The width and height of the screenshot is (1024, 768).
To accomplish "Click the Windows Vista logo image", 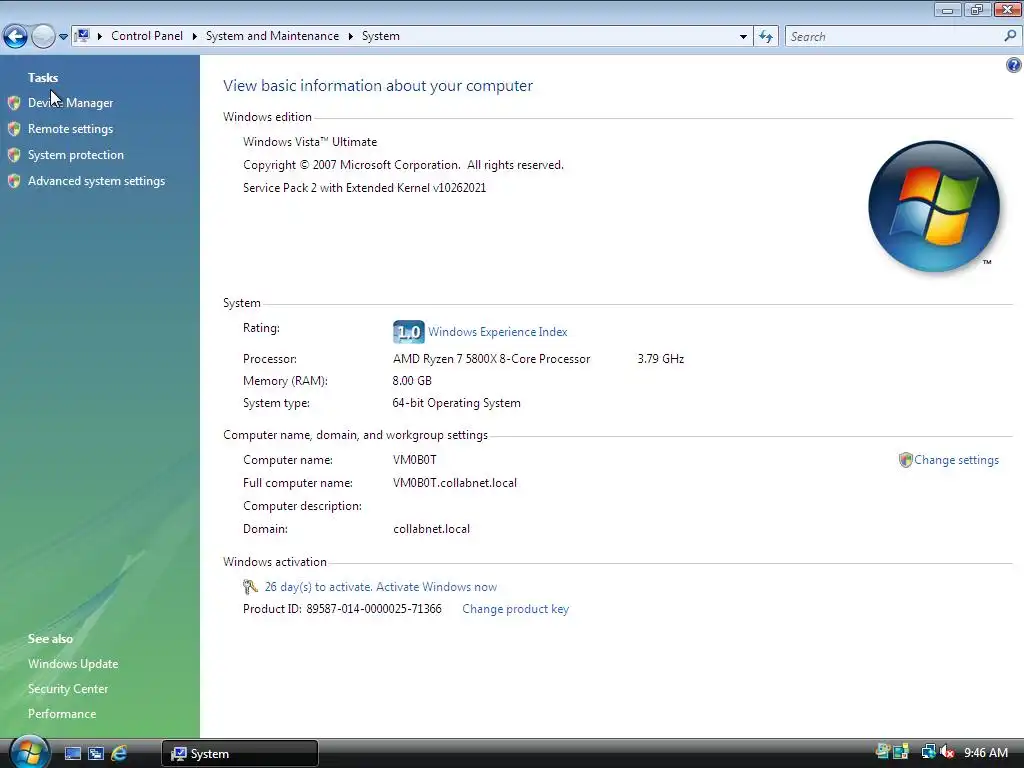I will pyautogui.click(x=934, y=206).
